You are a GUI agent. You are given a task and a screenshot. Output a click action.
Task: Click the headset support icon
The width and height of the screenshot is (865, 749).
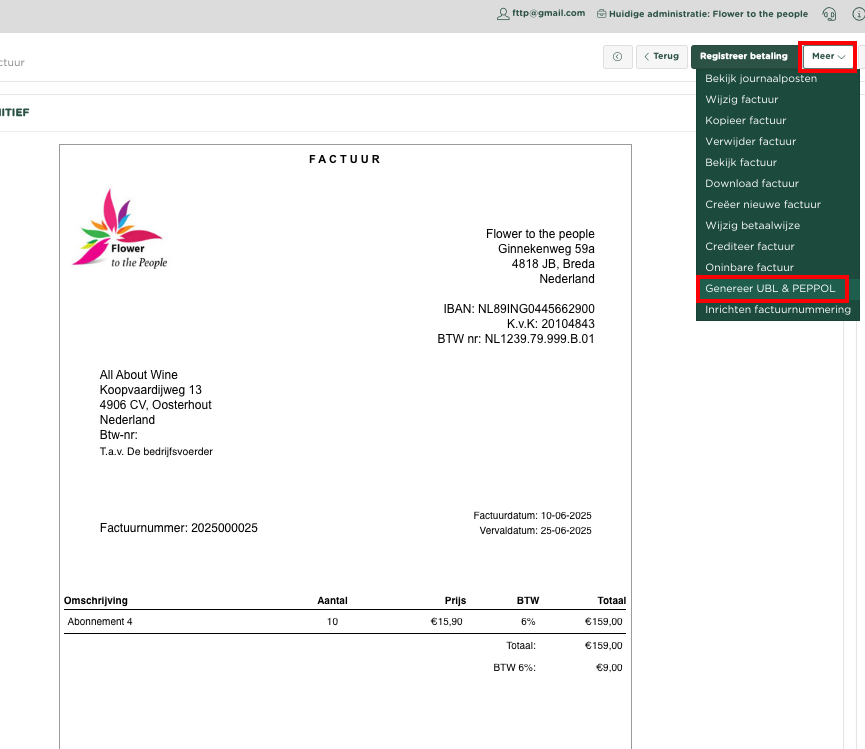(829, 14)
